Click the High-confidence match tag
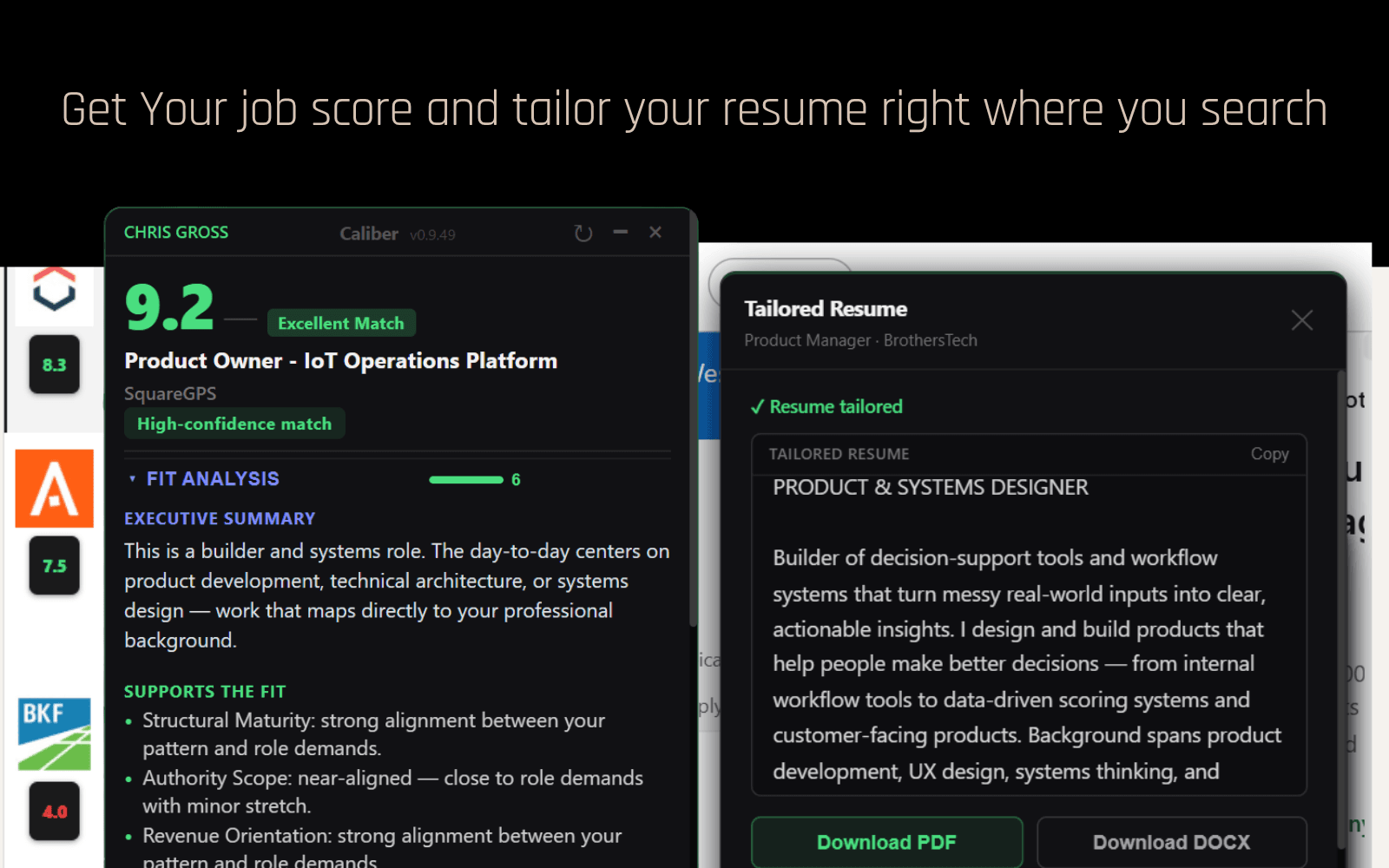The image size is (1389, 868). pos(234,424)
